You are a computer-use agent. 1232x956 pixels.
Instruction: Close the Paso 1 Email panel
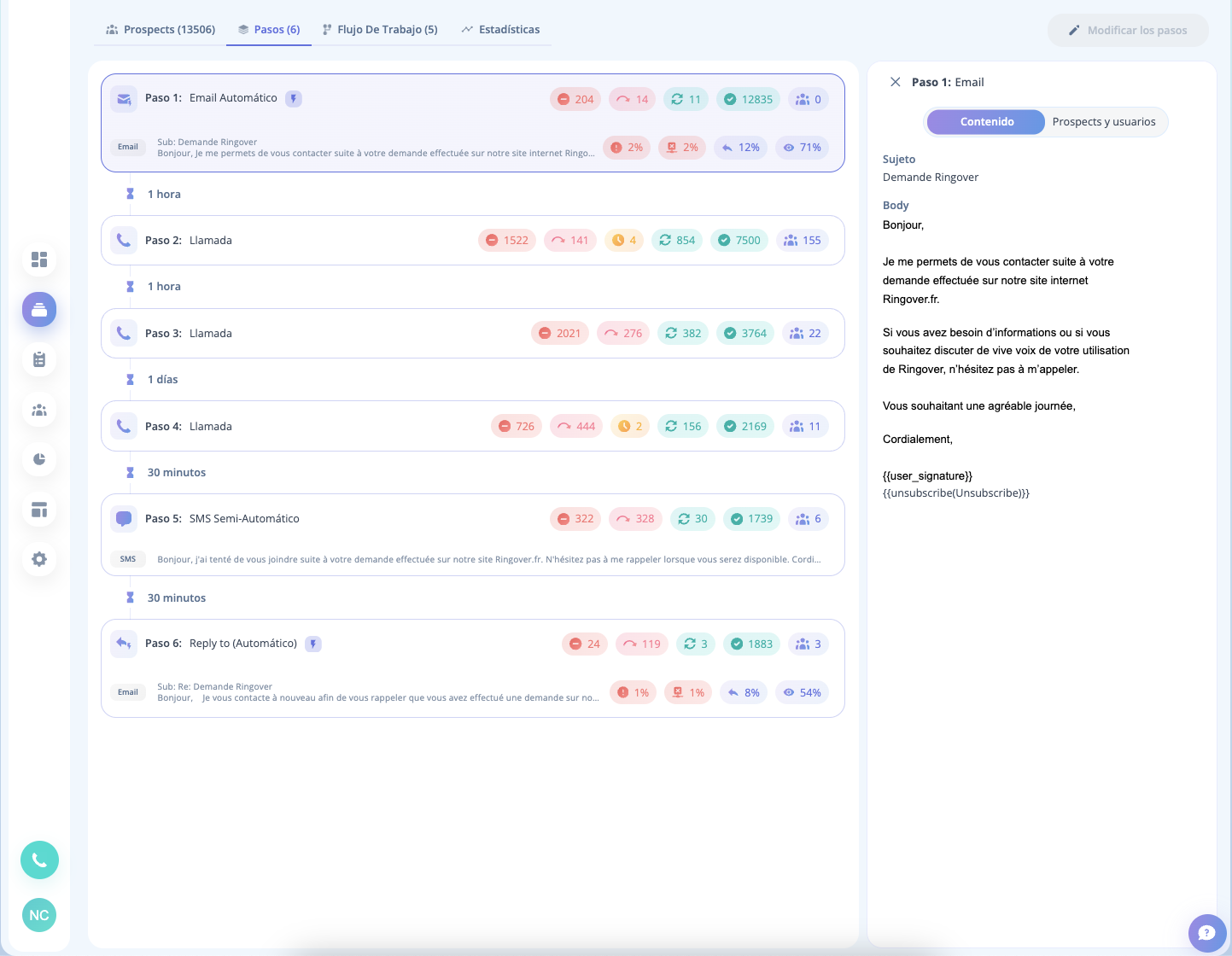[895, 82]
